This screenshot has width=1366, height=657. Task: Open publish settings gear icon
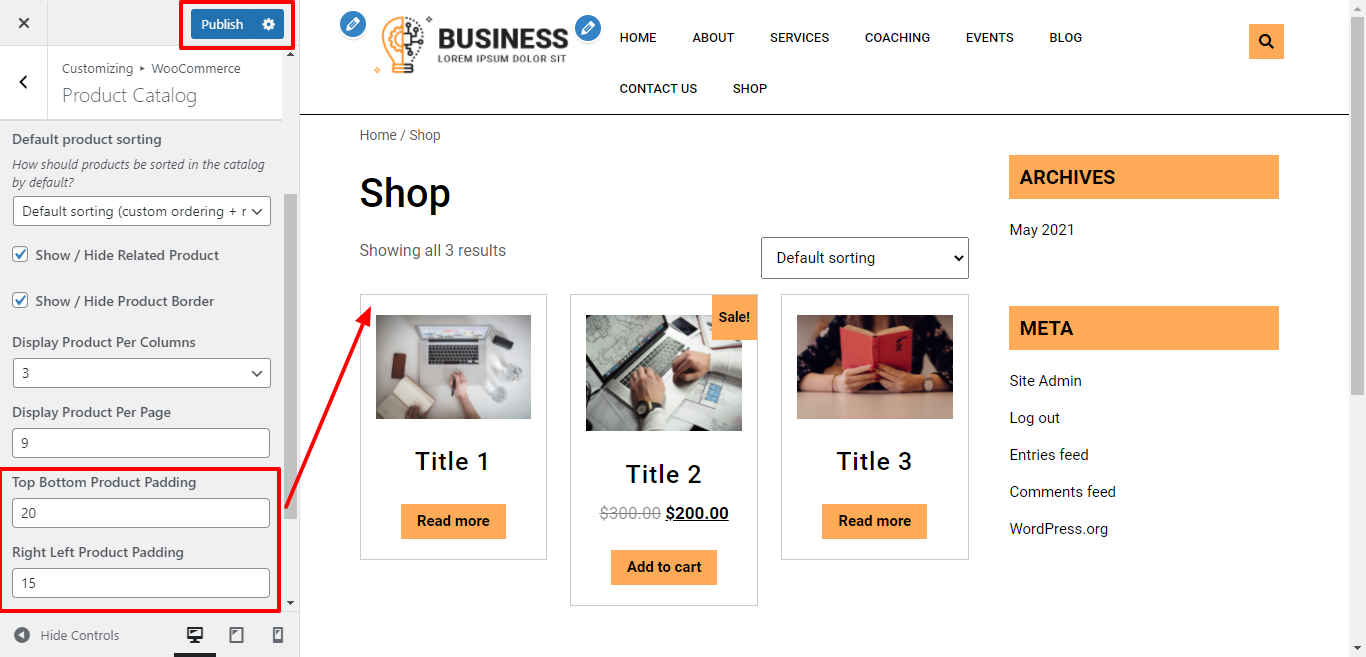[x=268, y=24]
